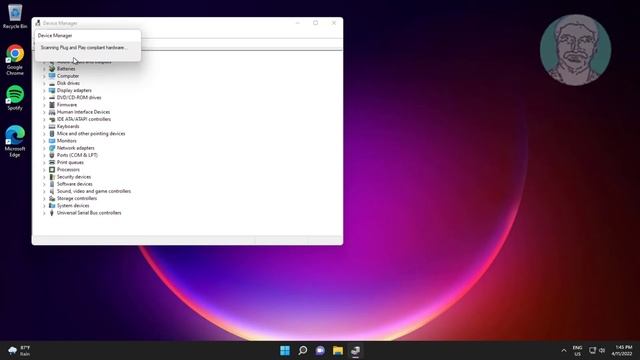Open File Explorer from the taskbar

click(x=338, y=350)
